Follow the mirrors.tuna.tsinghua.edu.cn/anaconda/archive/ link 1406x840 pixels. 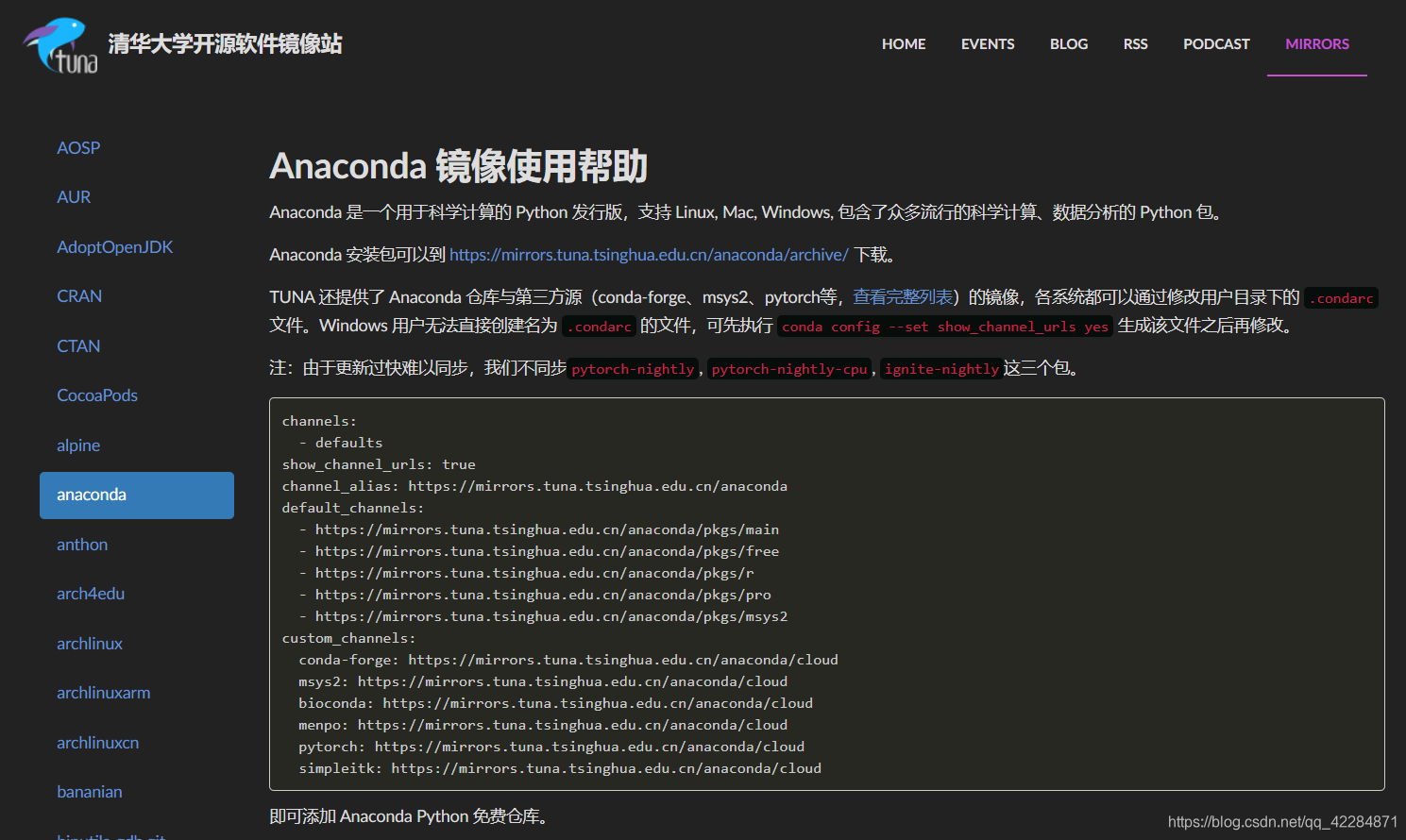[x=649, y=255]
